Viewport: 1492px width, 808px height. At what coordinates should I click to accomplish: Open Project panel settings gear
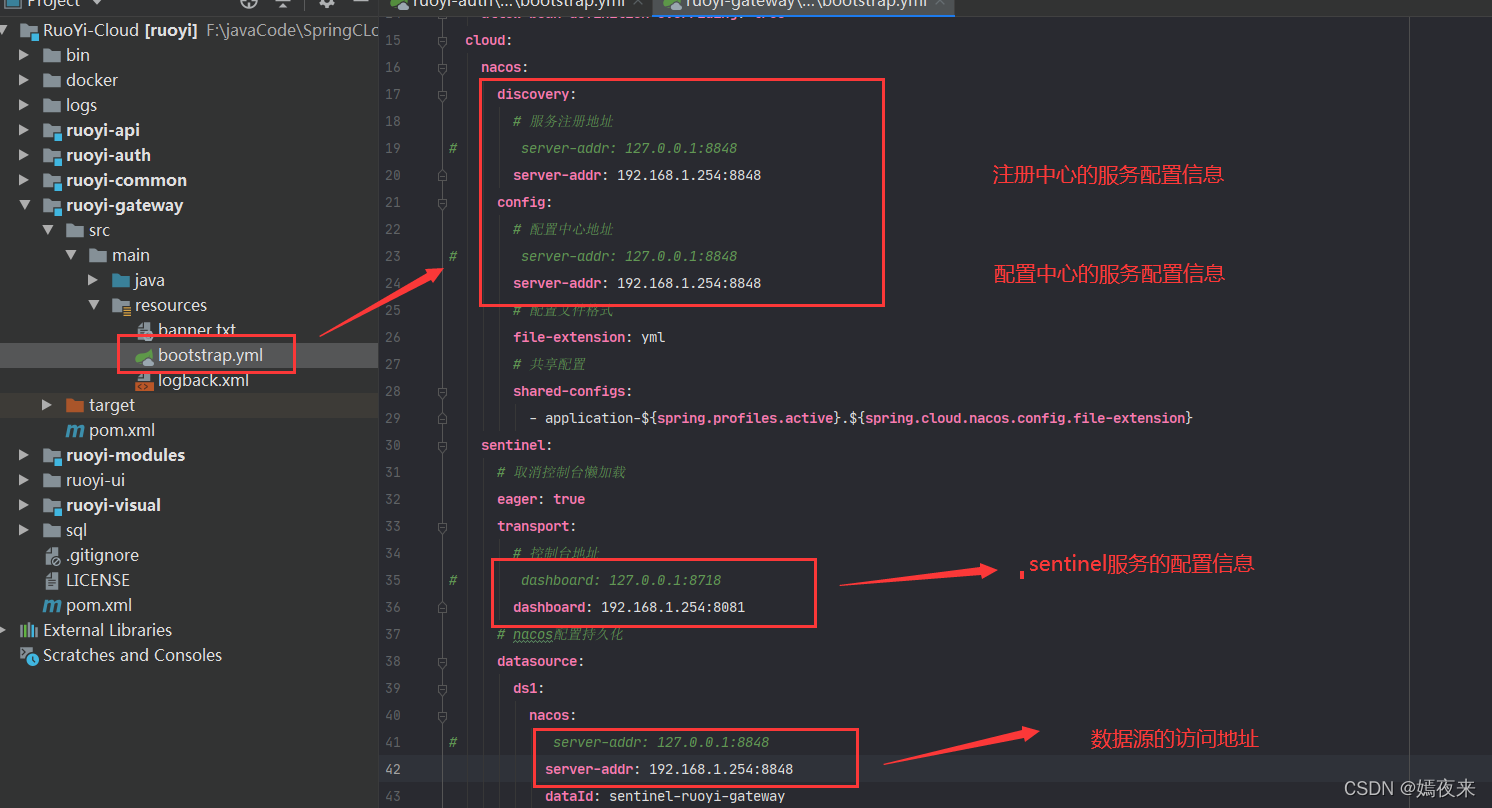click(x=326, y=4)
